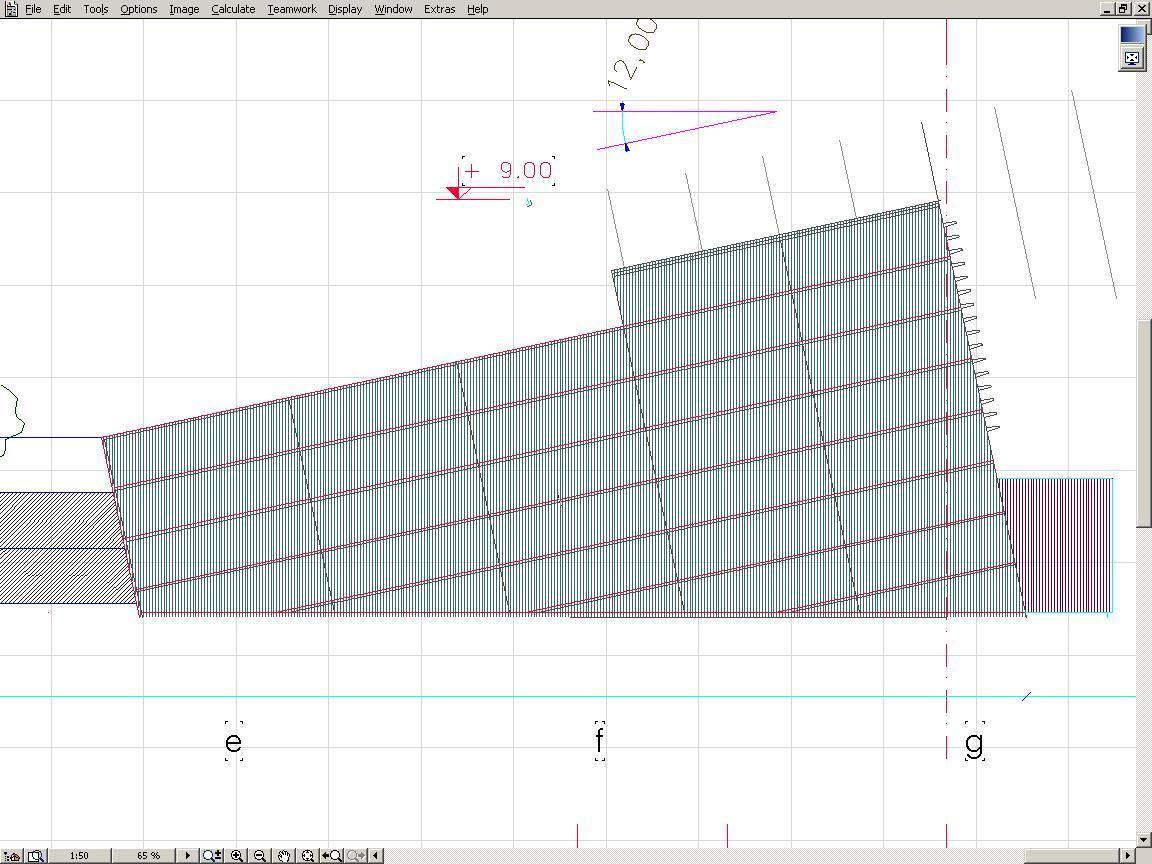Click the left arrow at the status bar end

click(x=374, y=855)
